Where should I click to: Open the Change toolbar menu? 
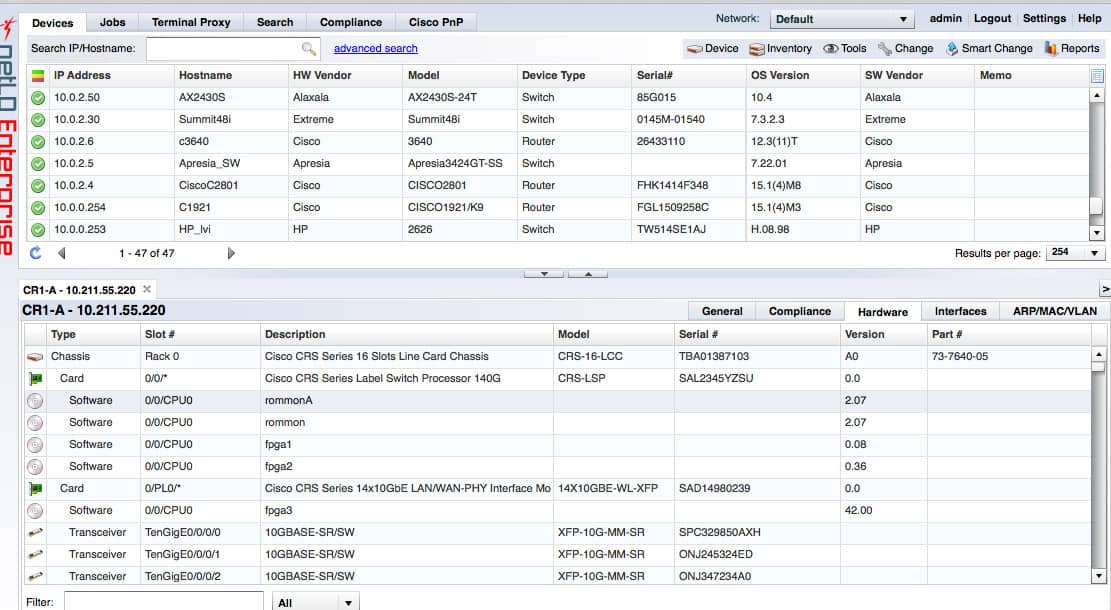pyautogui.click(x=906, y=48)
